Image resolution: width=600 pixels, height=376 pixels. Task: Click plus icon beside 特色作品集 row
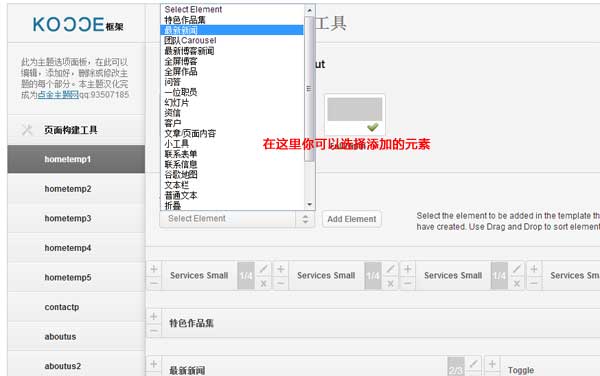coord(154,316)
